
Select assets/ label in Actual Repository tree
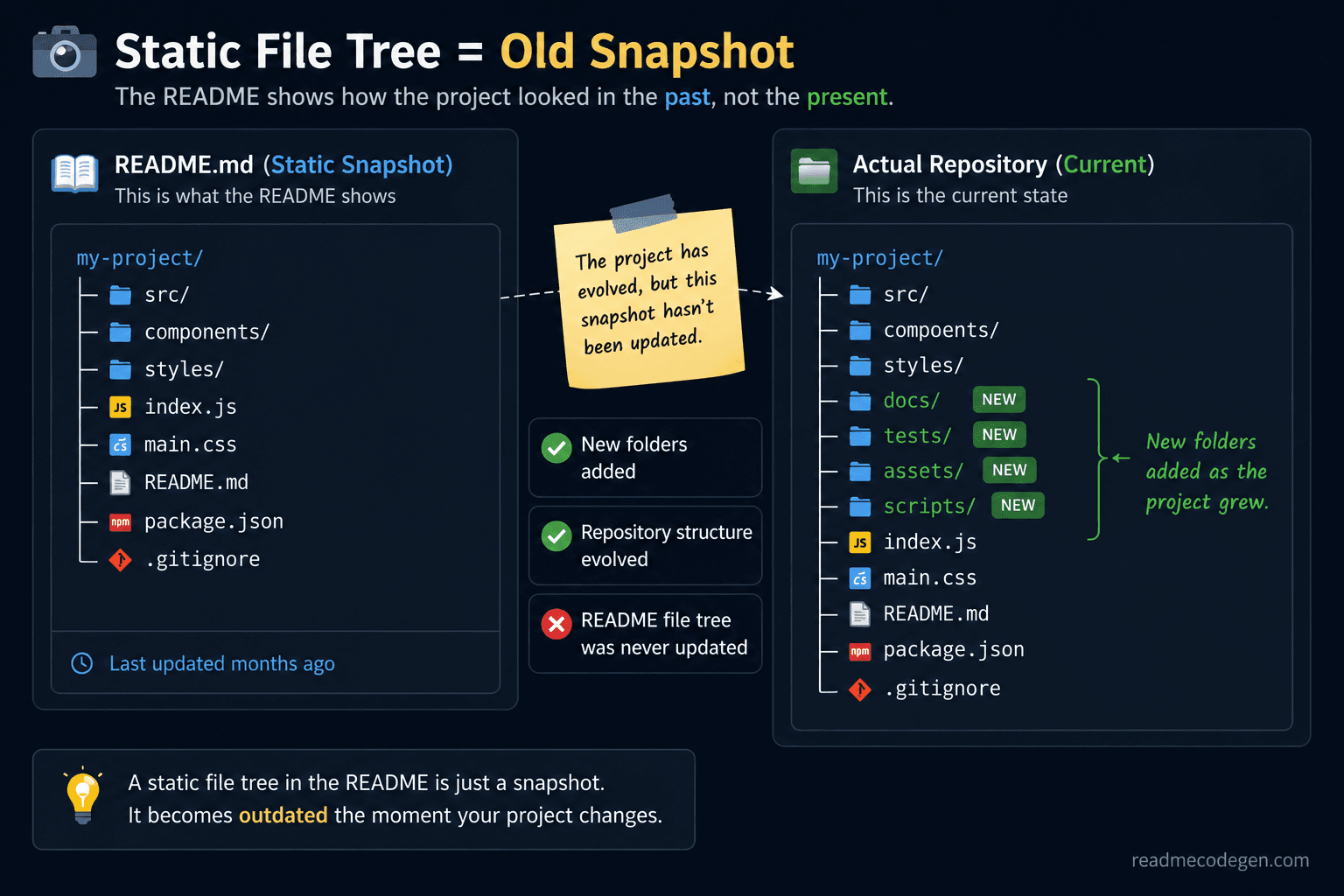[923, 472]
